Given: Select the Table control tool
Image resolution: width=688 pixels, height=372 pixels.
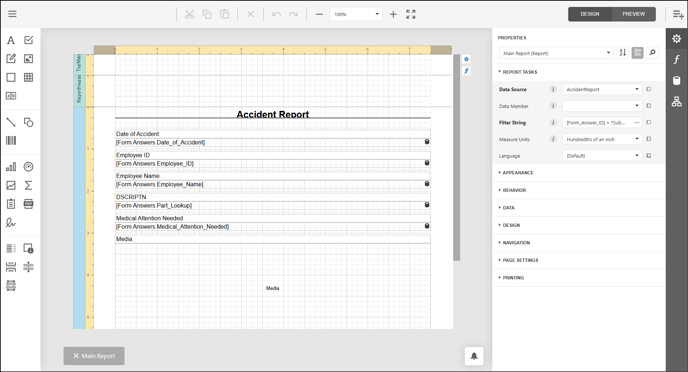Looking at the screenshot, I should (x=29, y=78).
